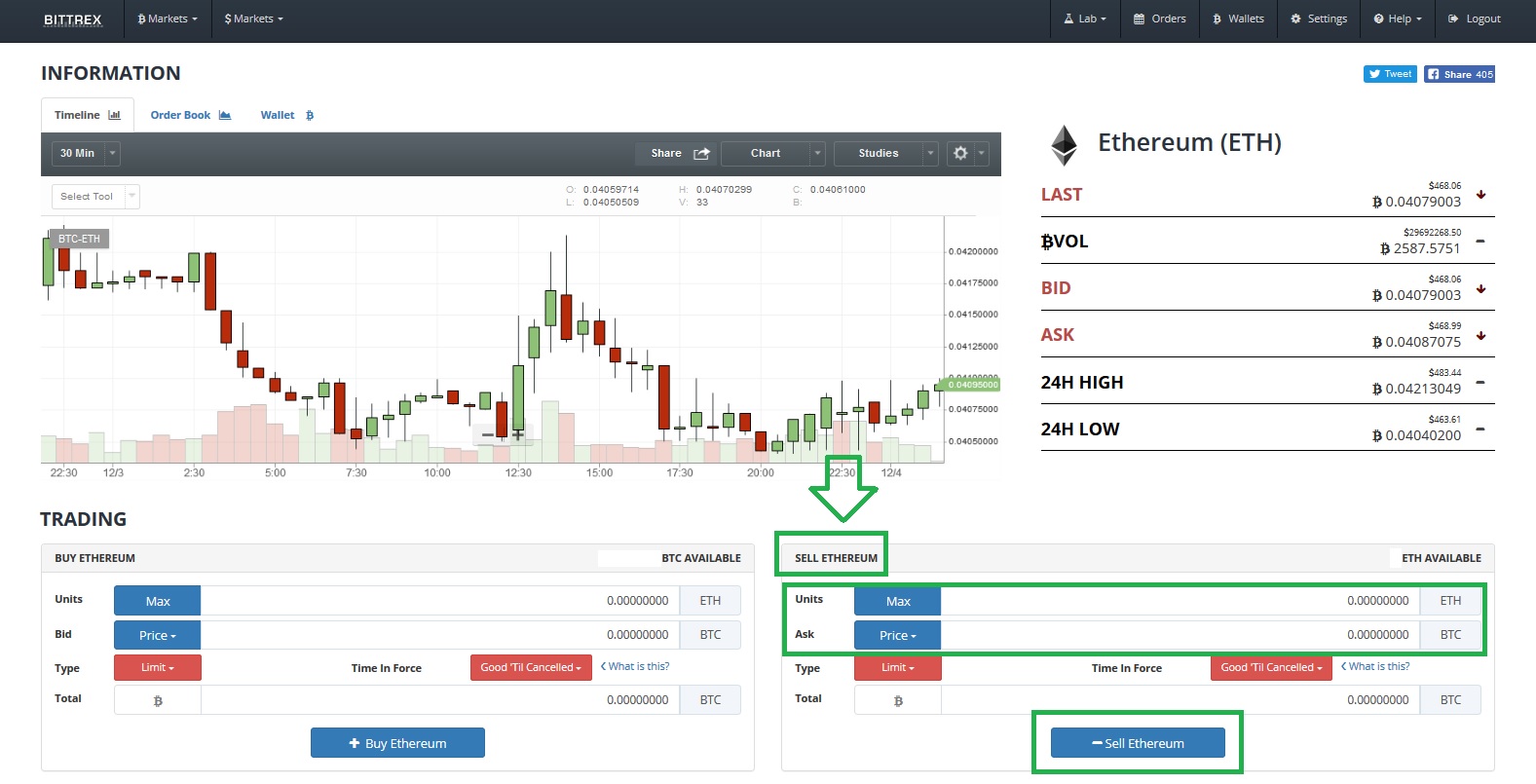Open Buy panel Good 'Til Cancelled dropdown
This screenshot has height=784, width=1536.
click(x=531, y=668)
